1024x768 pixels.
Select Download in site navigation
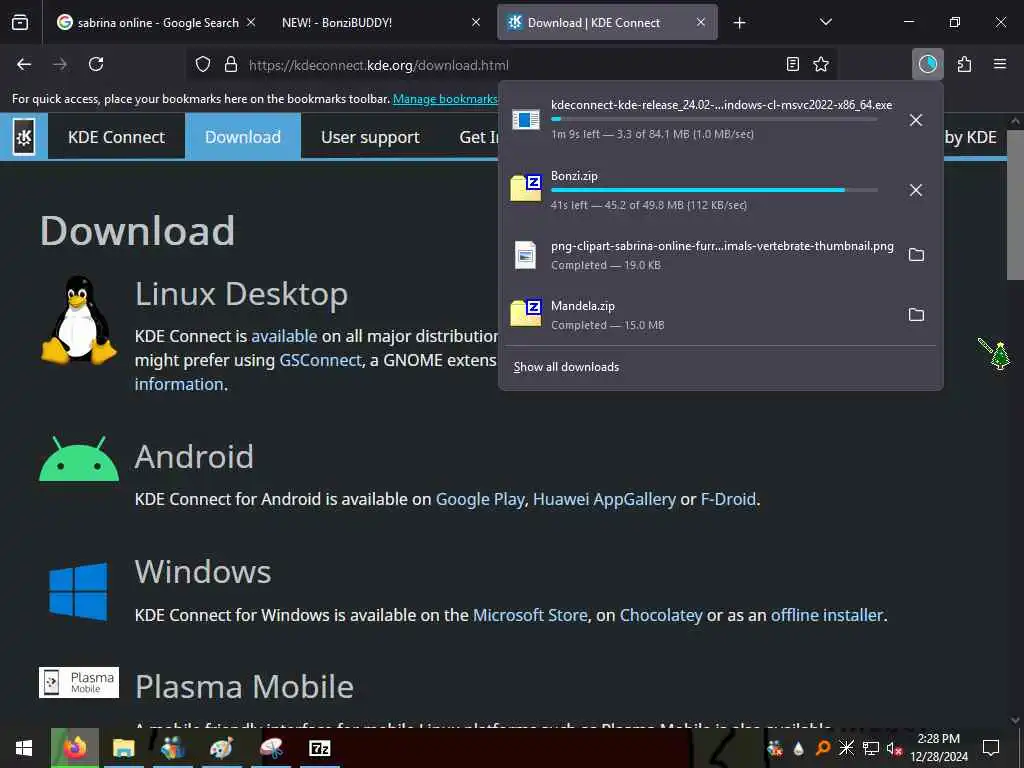[243, 137]
